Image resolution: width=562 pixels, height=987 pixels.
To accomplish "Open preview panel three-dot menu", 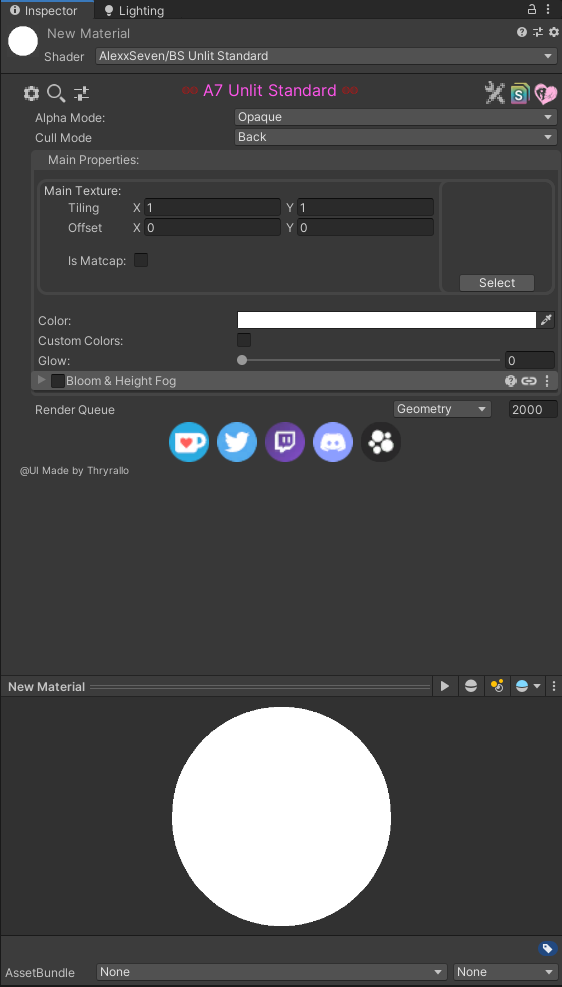I will point(554,686).
